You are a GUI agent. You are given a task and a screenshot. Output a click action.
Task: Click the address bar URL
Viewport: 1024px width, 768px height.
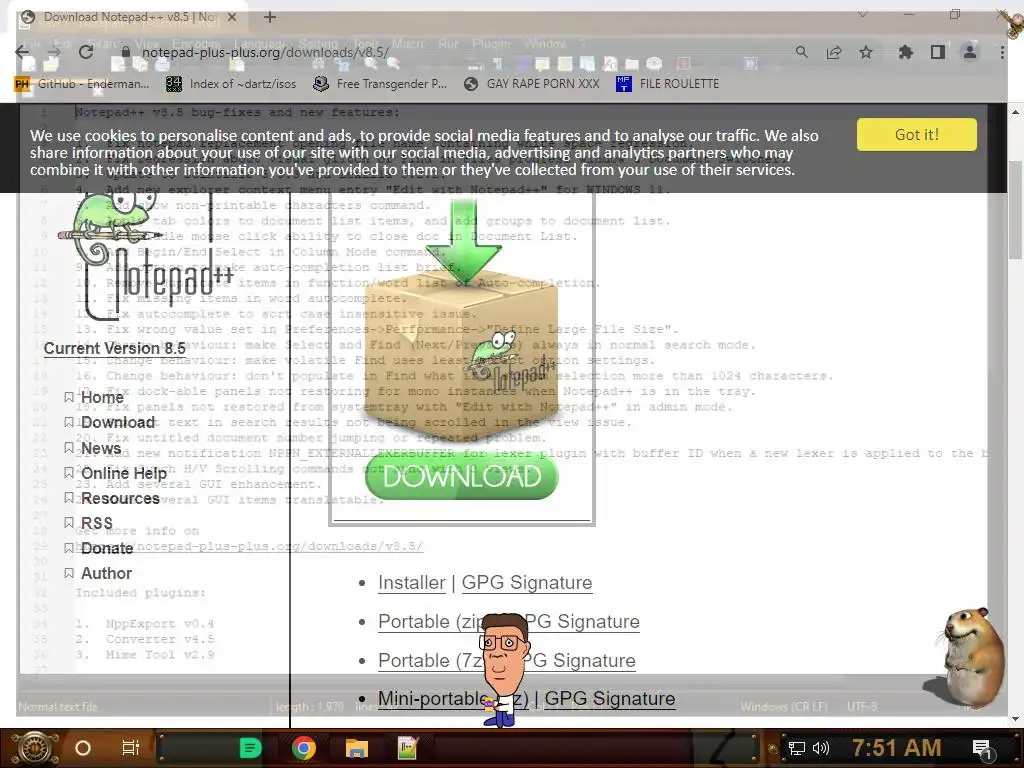click(265, 52)
